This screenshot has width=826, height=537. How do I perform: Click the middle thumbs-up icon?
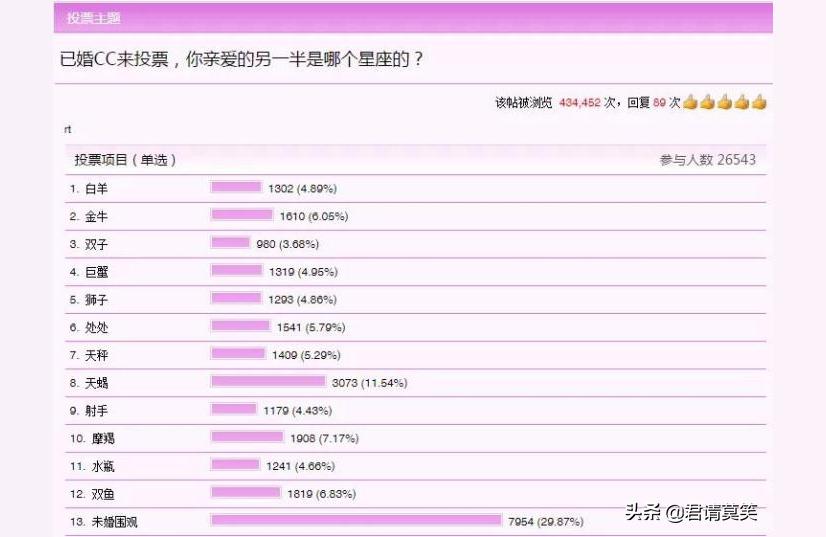point(725,102)
